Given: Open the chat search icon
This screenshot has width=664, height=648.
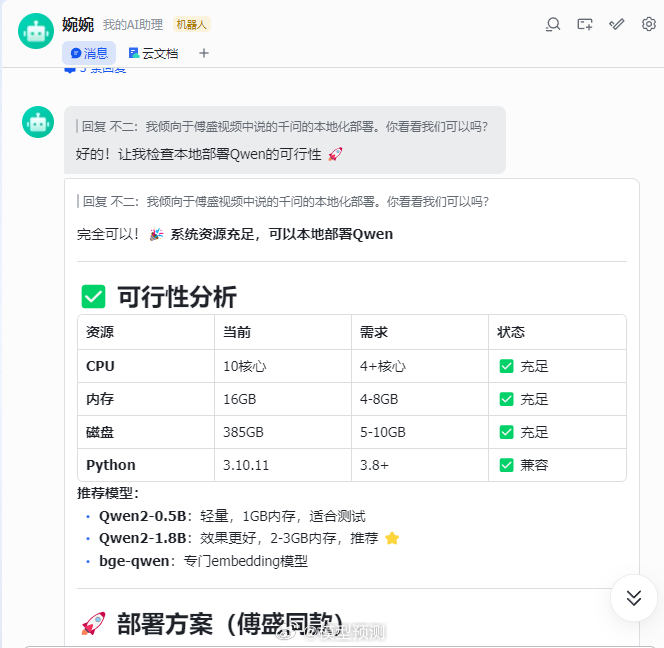Looking at the screenshot, I should pos(553,24).
